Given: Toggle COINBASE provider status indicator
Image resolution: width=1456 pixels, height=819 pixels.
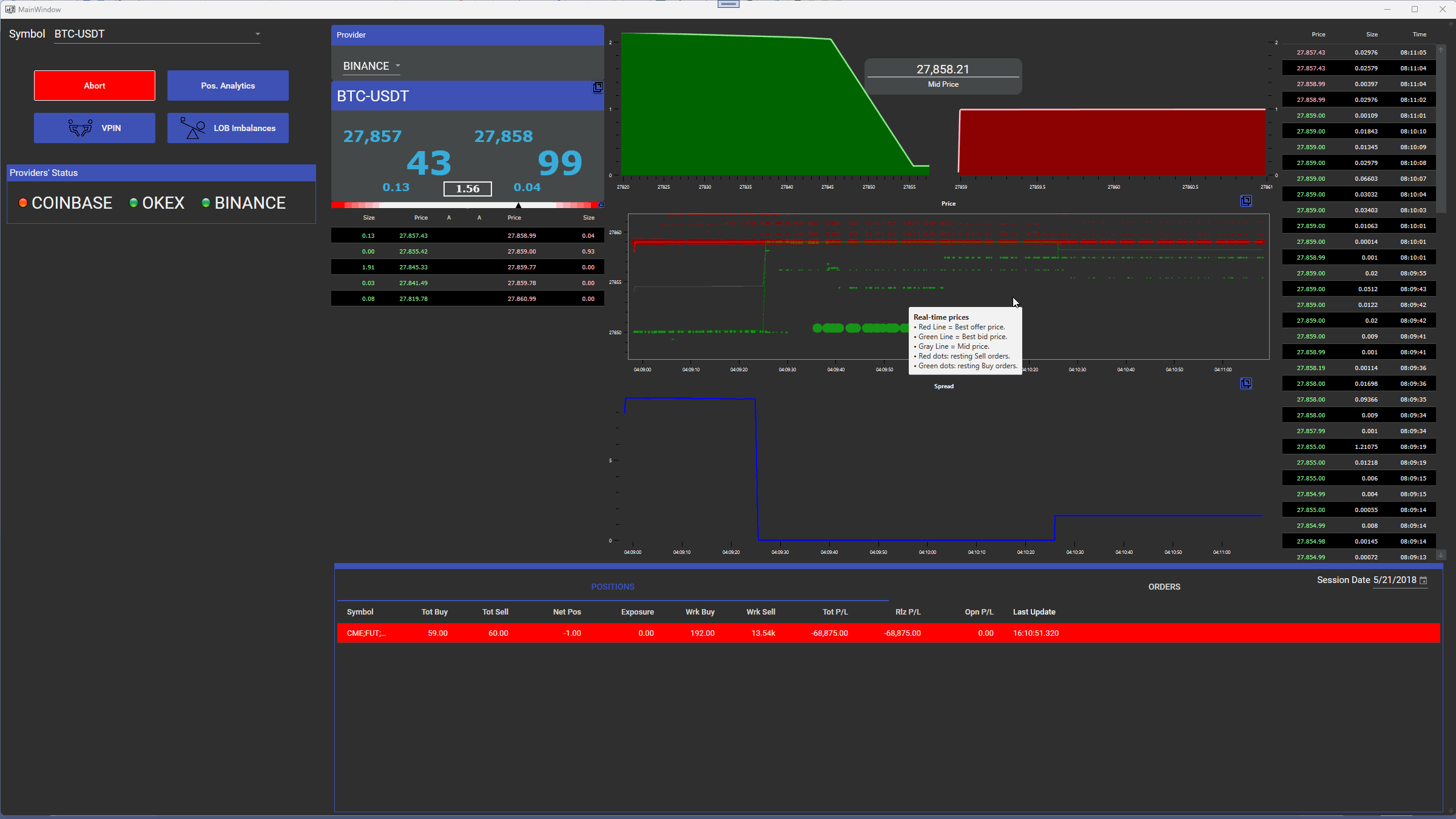Looking at the screenshot, I should (x=22, y=202).
